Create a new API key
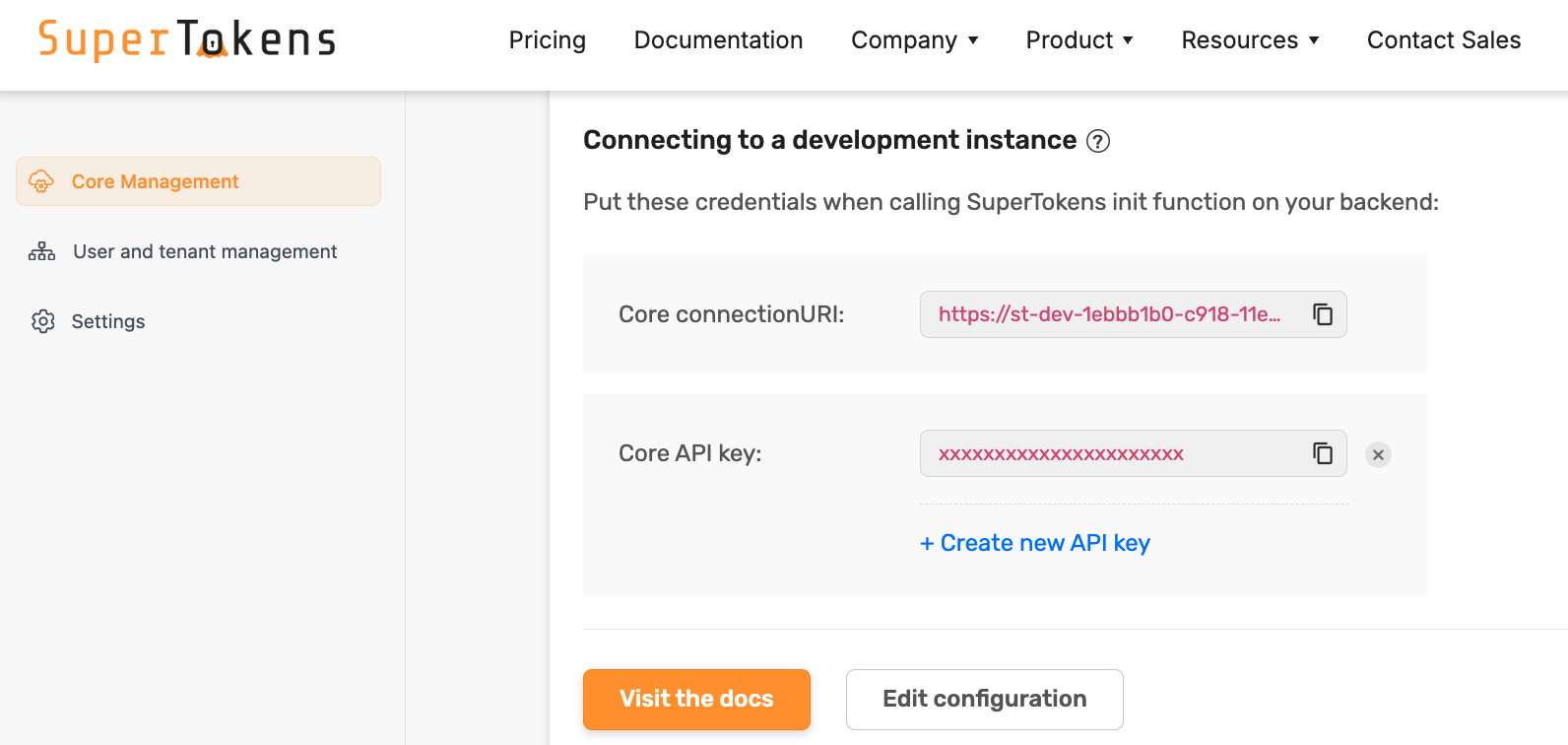The image size is (1568, 745). [x=1034, y=543]
